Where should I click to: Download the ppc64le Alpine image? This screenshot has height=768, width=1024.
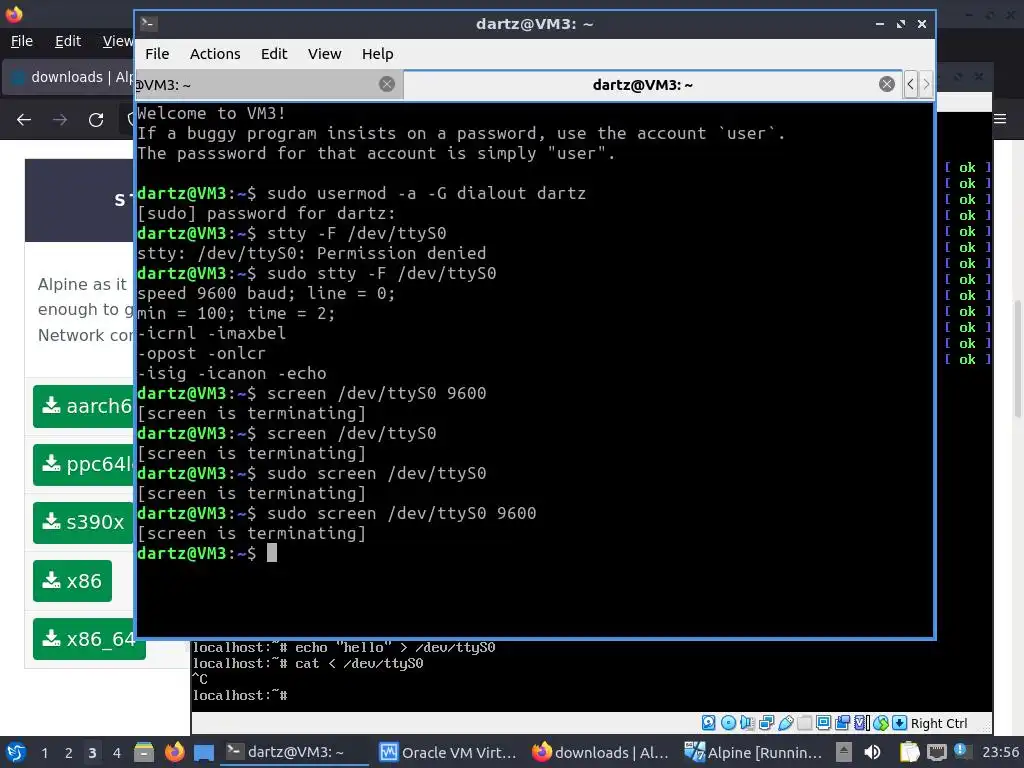point(83,464)
